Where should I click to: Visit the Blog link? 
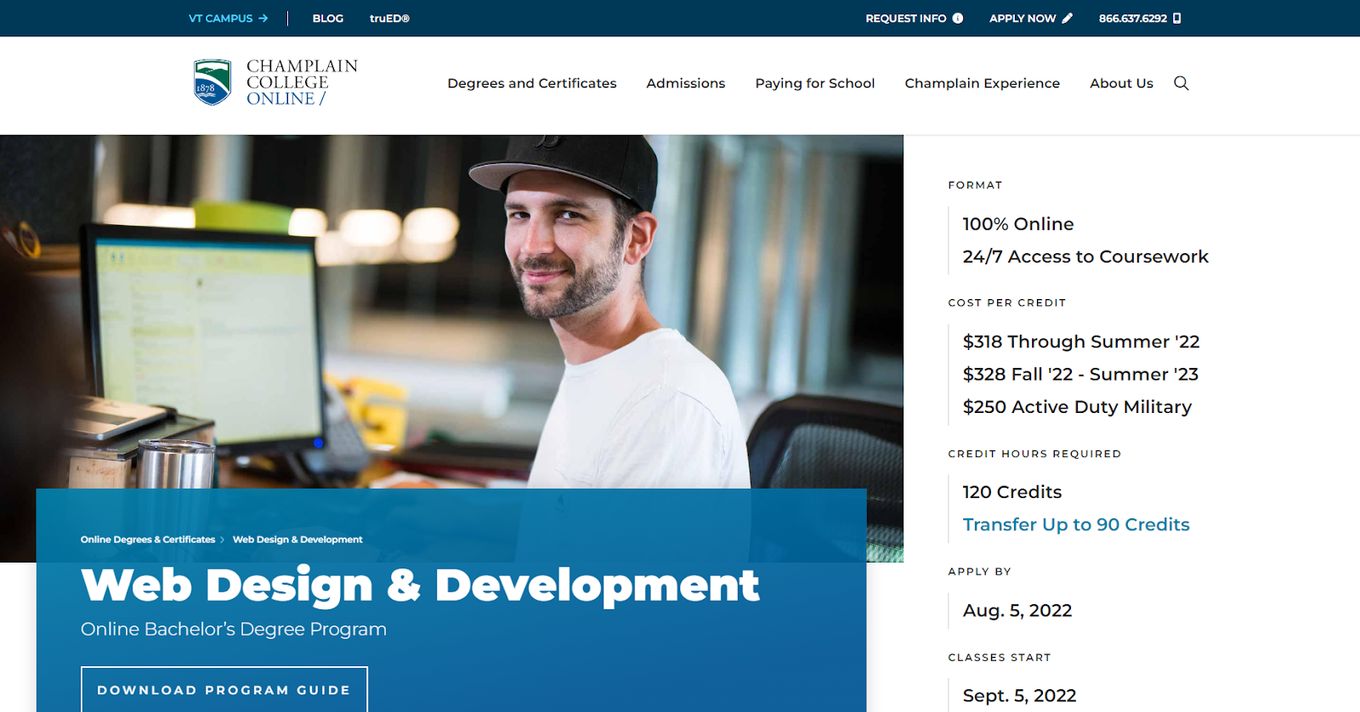coord(328,18)
